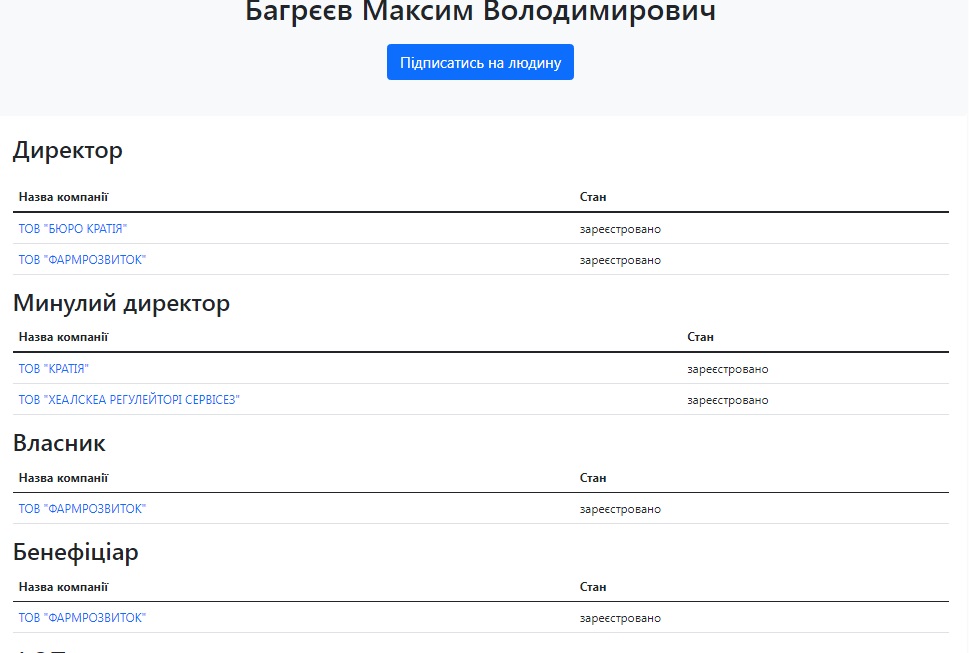Open ТОВ "ХЕАЛСКЕА РЕГУЛЕЙТОРІ СЕРВІСЕЗ" link
Image resolution: width=973 pixels, height=653 pixels.
coord(129,400)
